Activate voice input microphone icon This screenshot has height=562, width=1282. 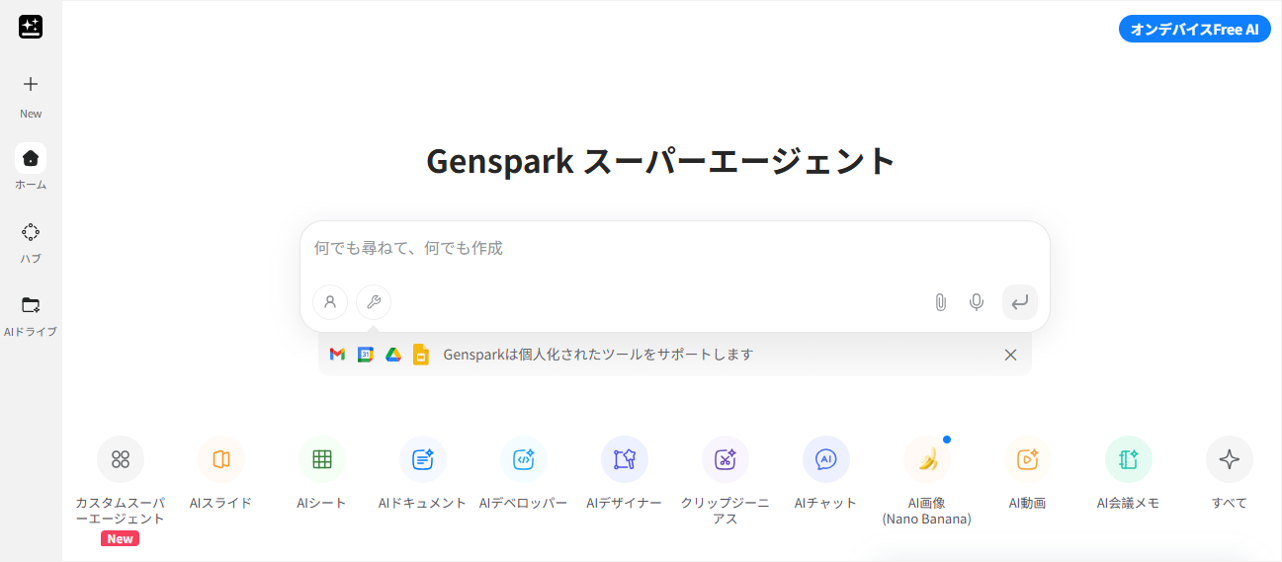coord(977,302)
